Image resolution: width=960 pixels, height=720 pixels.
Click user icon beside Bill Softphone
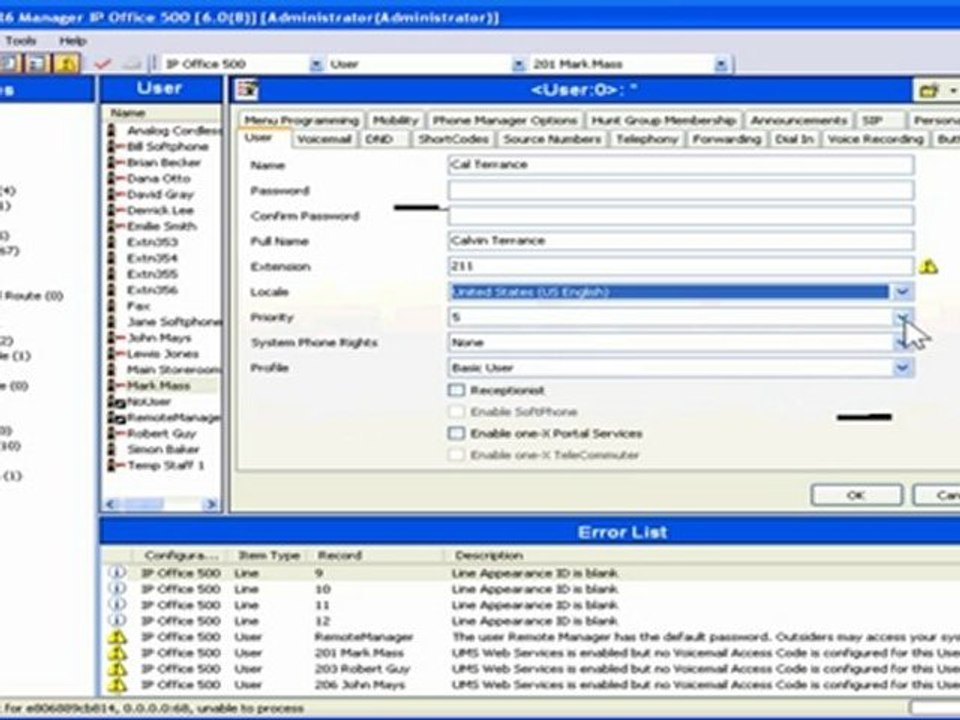click(115, 146)
